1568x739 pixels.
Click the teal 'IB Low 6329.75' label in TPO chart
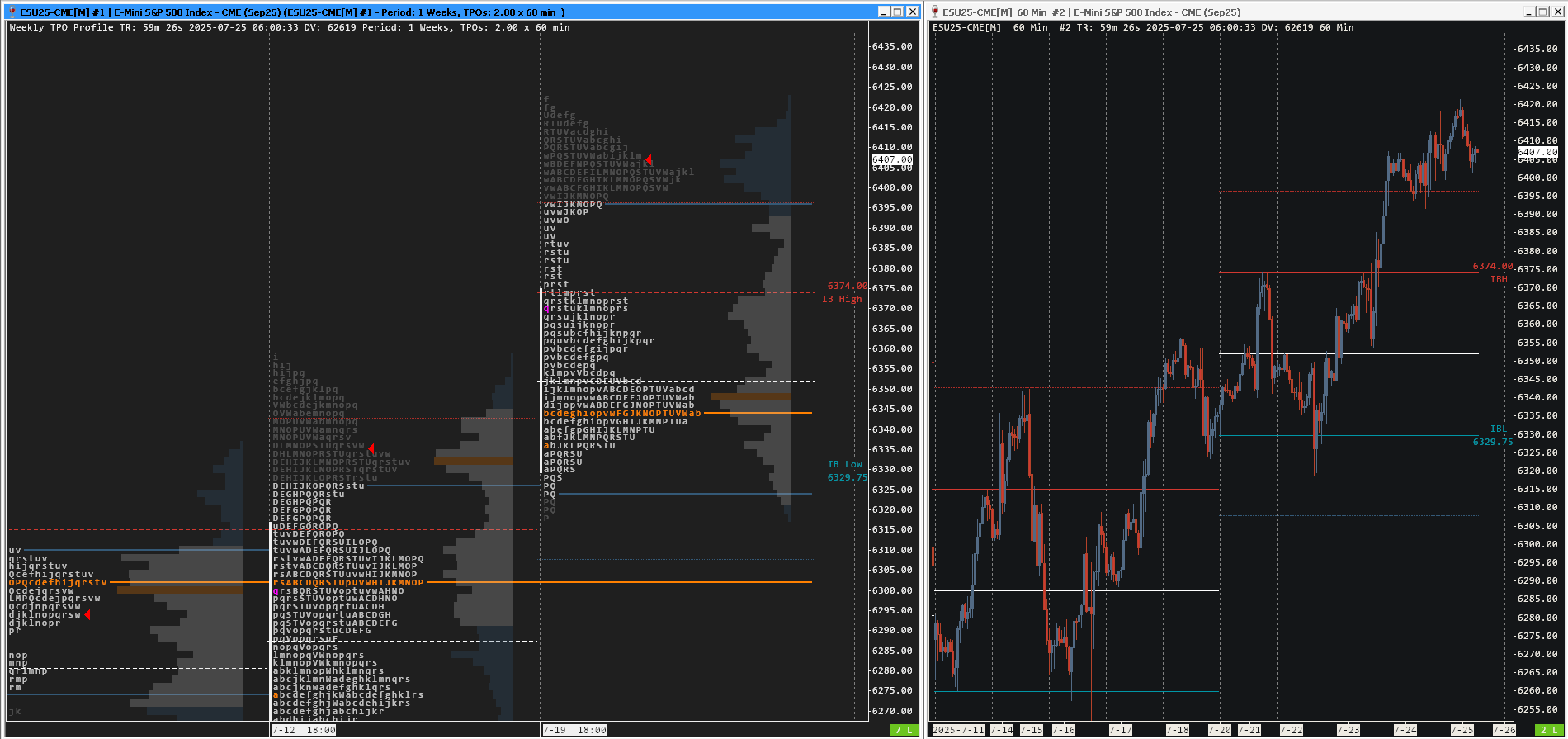click(x=848, y=471)
